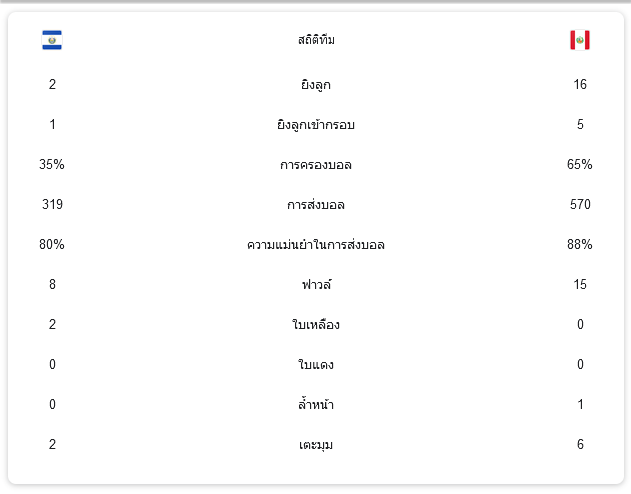Select the 319 passes value

coord(52,204)
